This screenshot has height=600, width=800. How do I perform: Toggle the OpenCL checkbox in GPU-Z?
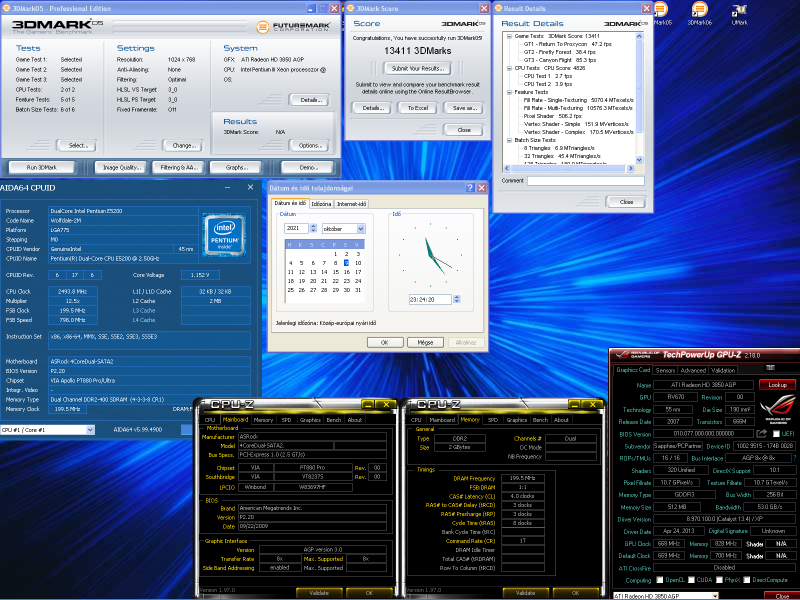[659, 580]
